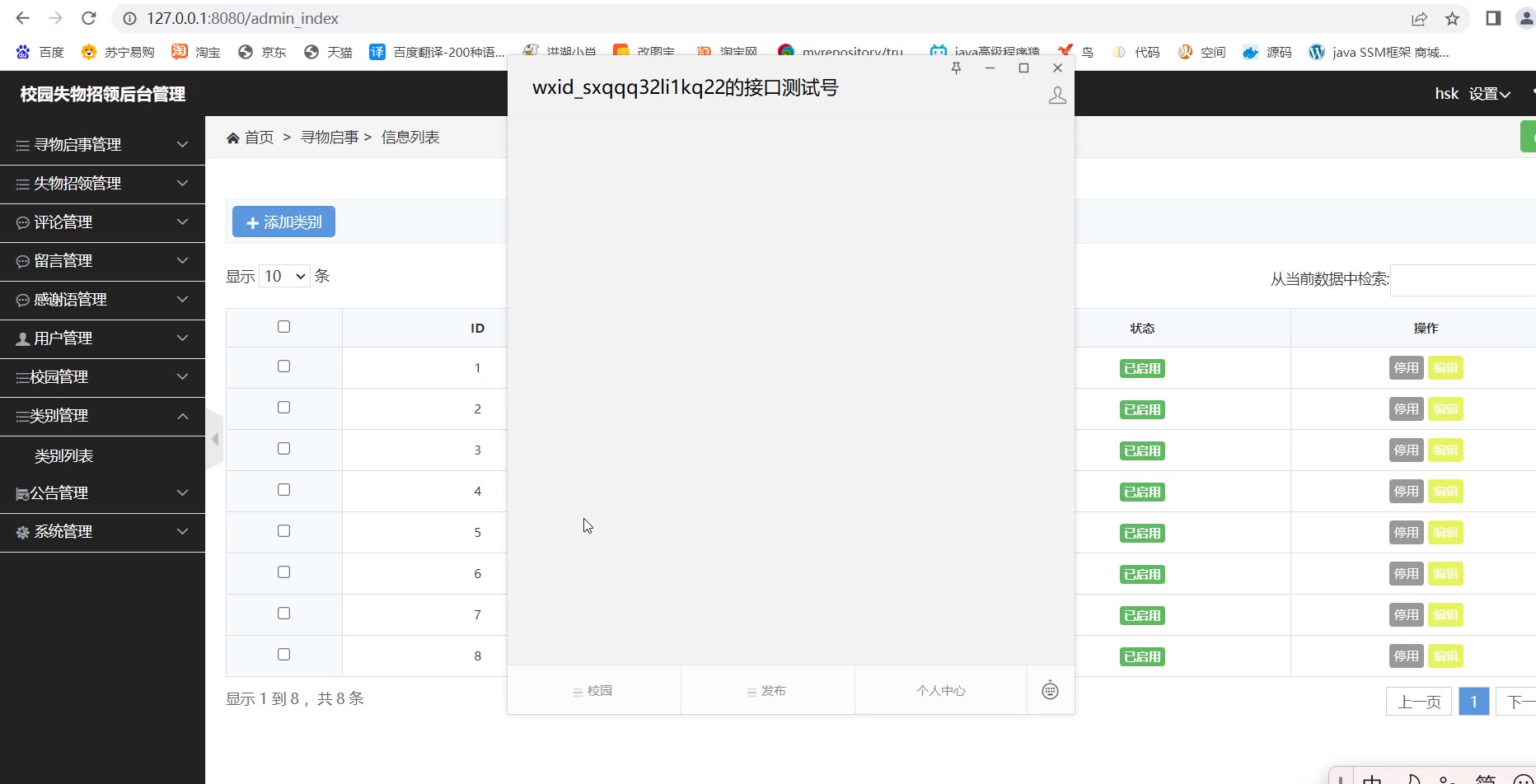Expand 留言管理 sidebar menu
The height and width of the screenshot is (784, 1536).
pos(102,261)
